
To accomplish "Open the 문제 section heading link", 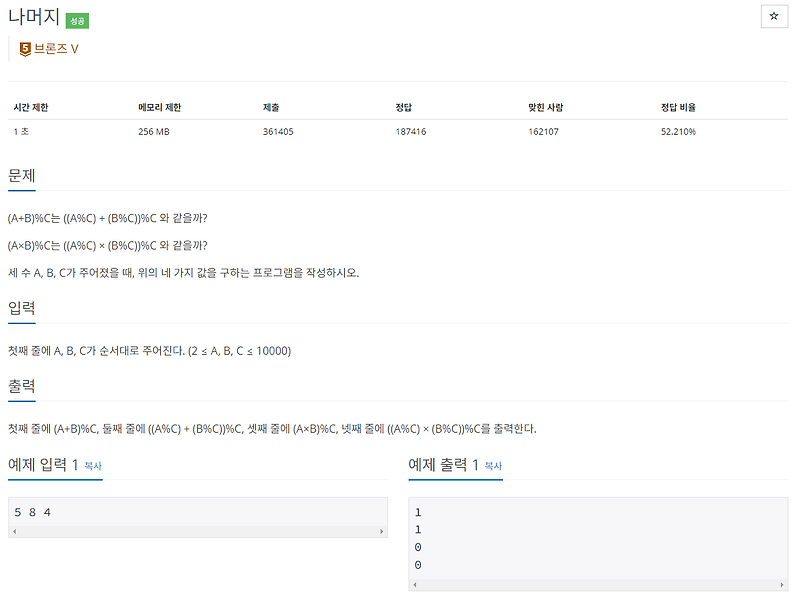I will coord(23,174).
